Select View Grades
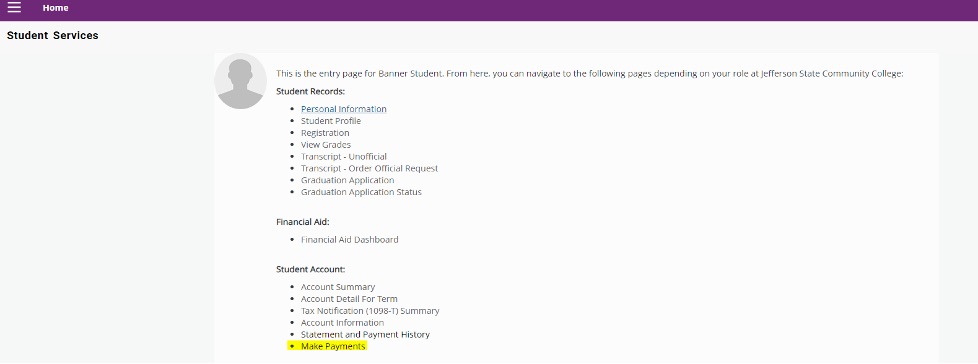This screenshot has height=364, width=978. coord(326,145)
